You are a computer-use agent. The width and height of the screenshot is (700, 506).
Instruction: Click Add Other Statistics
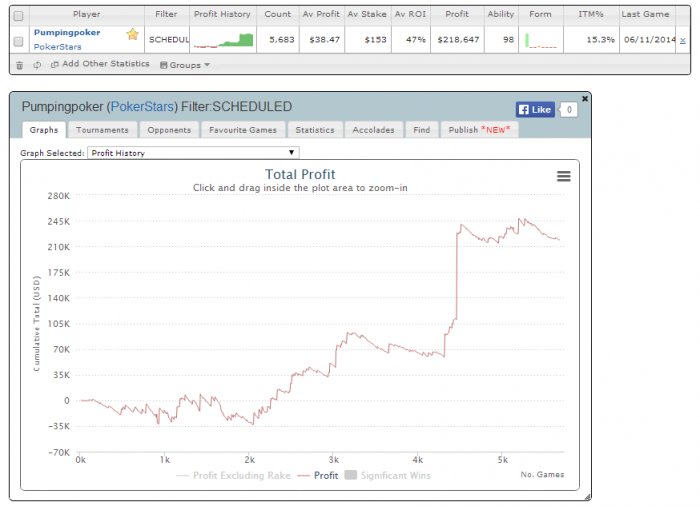click(x=100, y=64)
